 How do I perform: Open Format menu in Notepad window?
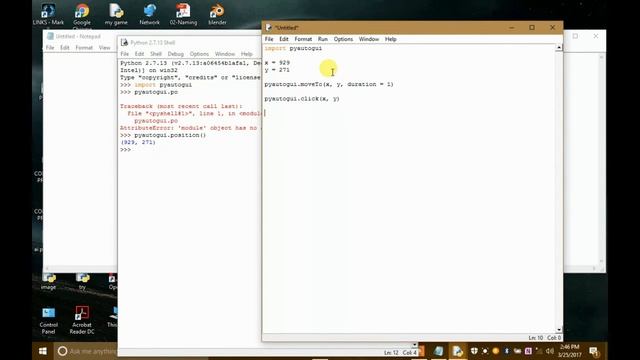(x=84, y=48)
